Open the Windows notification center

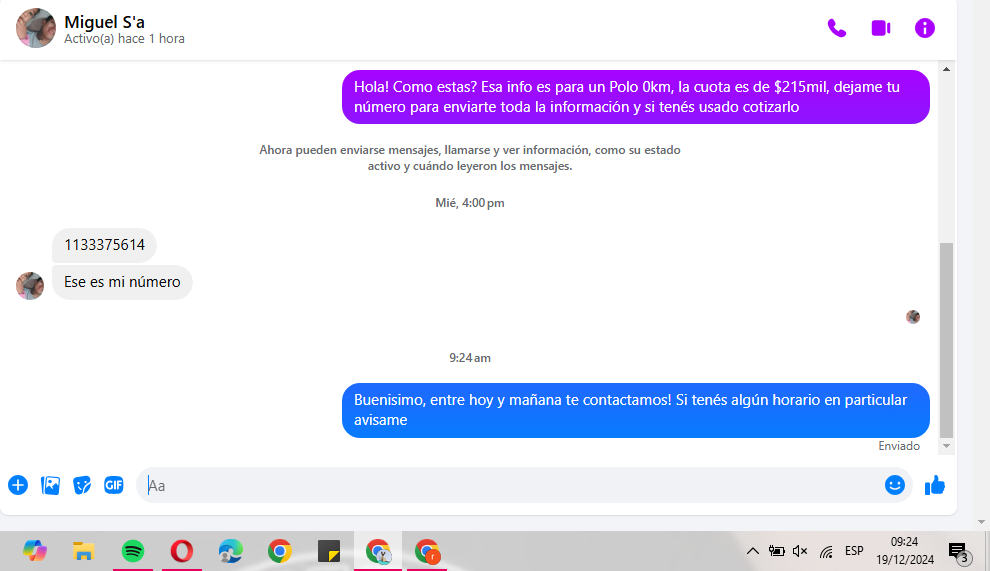click(x=957, y=551)
